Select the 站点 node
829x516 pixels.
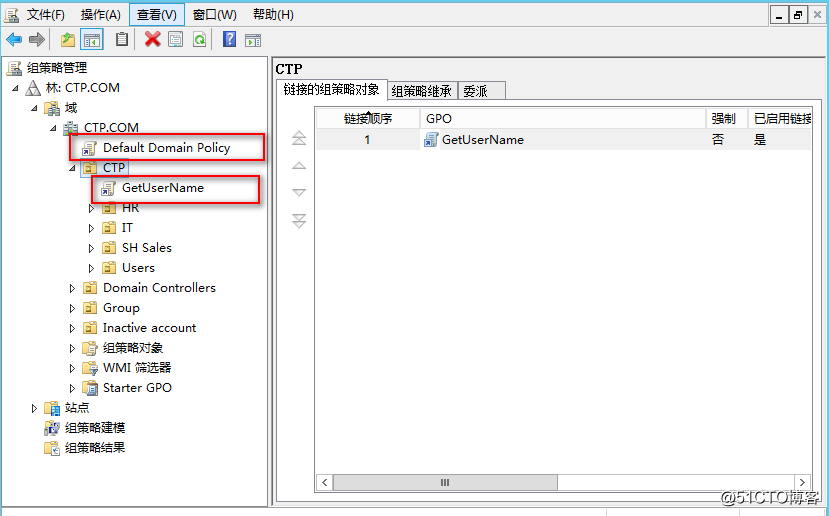(x=77, y=408)
